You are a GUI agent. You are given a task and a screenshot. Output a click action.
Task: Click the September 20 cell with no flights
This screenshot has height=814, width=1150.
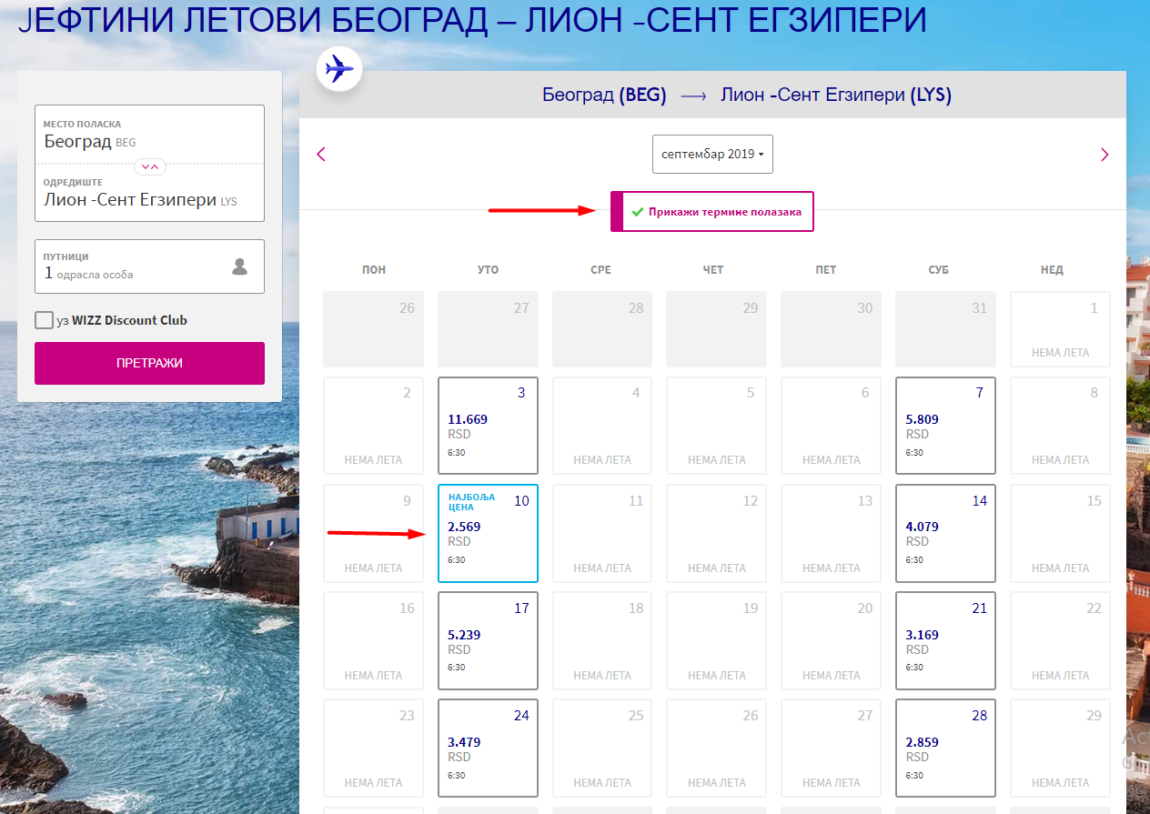click(x=831, y=640)
